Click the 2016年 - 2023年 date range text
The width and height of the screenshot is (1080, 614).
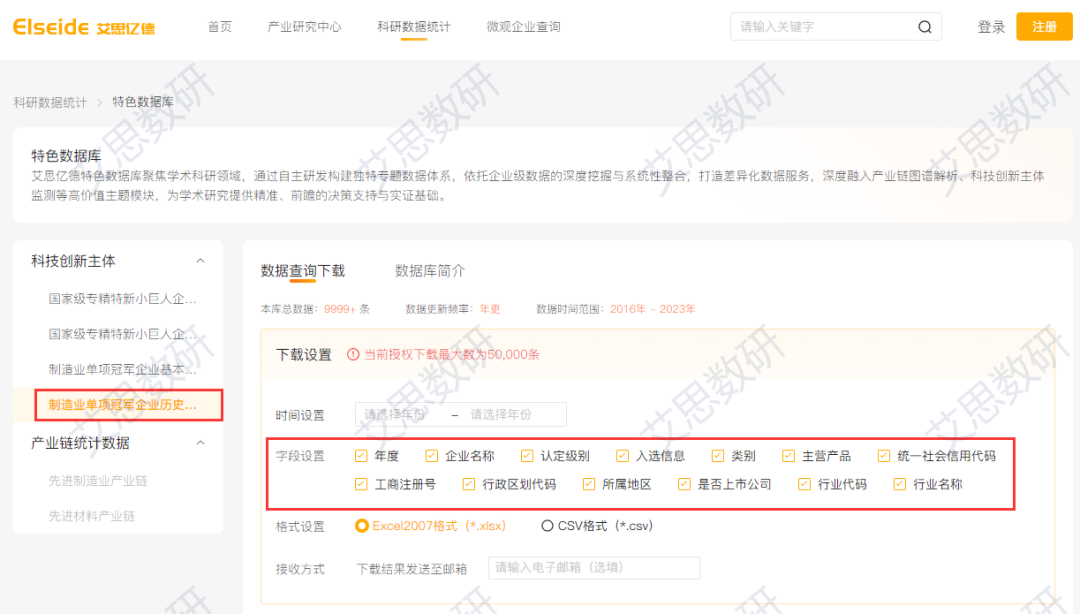coord(652,309)
